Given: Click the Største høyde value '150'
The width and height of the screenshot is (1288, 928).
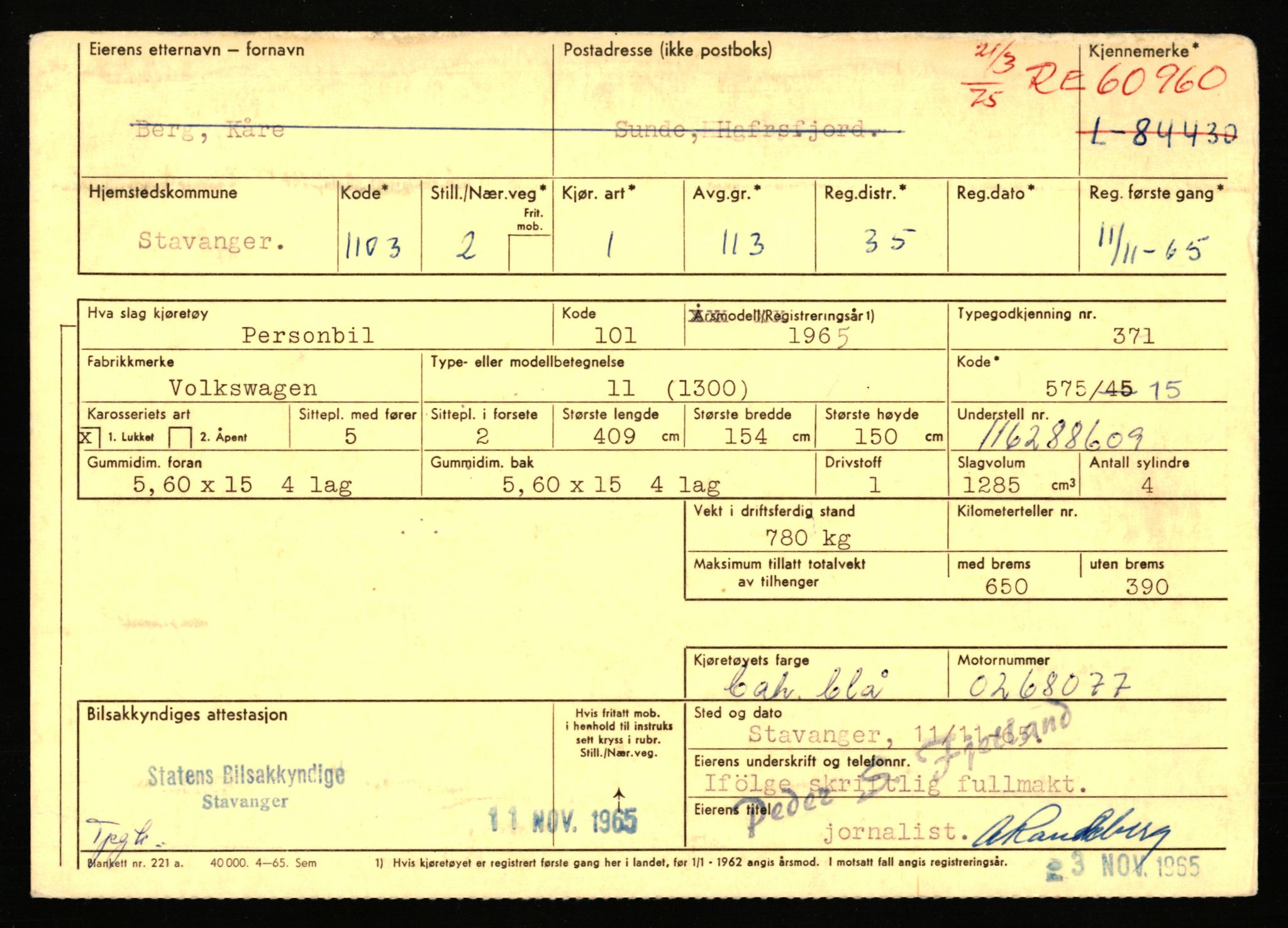Looking at the screenshot, I should coord(876,436).
